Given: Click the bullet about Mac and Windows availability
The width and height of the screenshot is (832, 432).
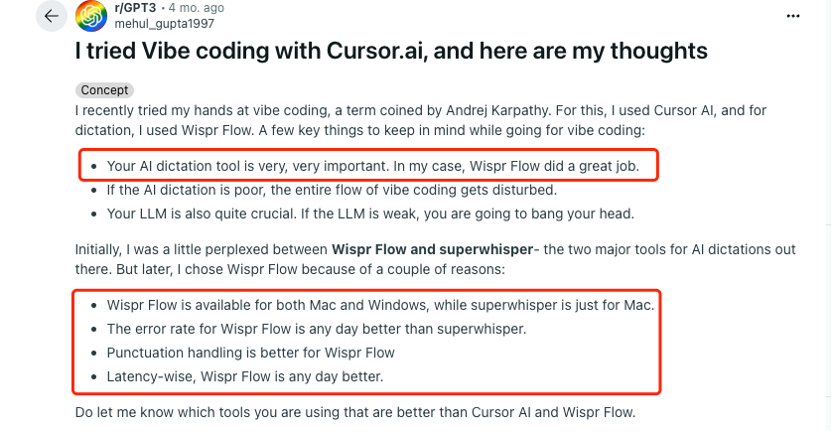Looking at the screenshot, I should 380,305.
